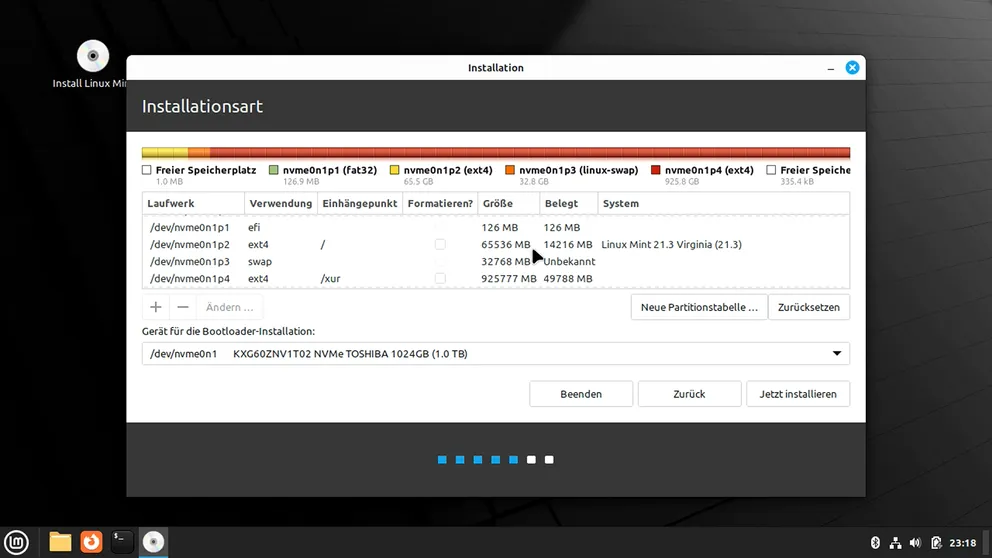Image resolution: width=992 pixels, height=558 pixels.
Task: Click the orange nvme0n1p3 (linux-swap) legend swatch
Action: pos(510,170)
